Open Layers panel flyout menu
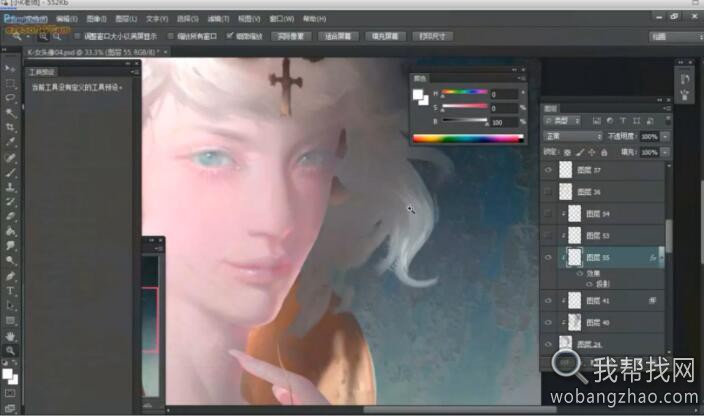Screen dimensions: 704x416 pos(667,109)
